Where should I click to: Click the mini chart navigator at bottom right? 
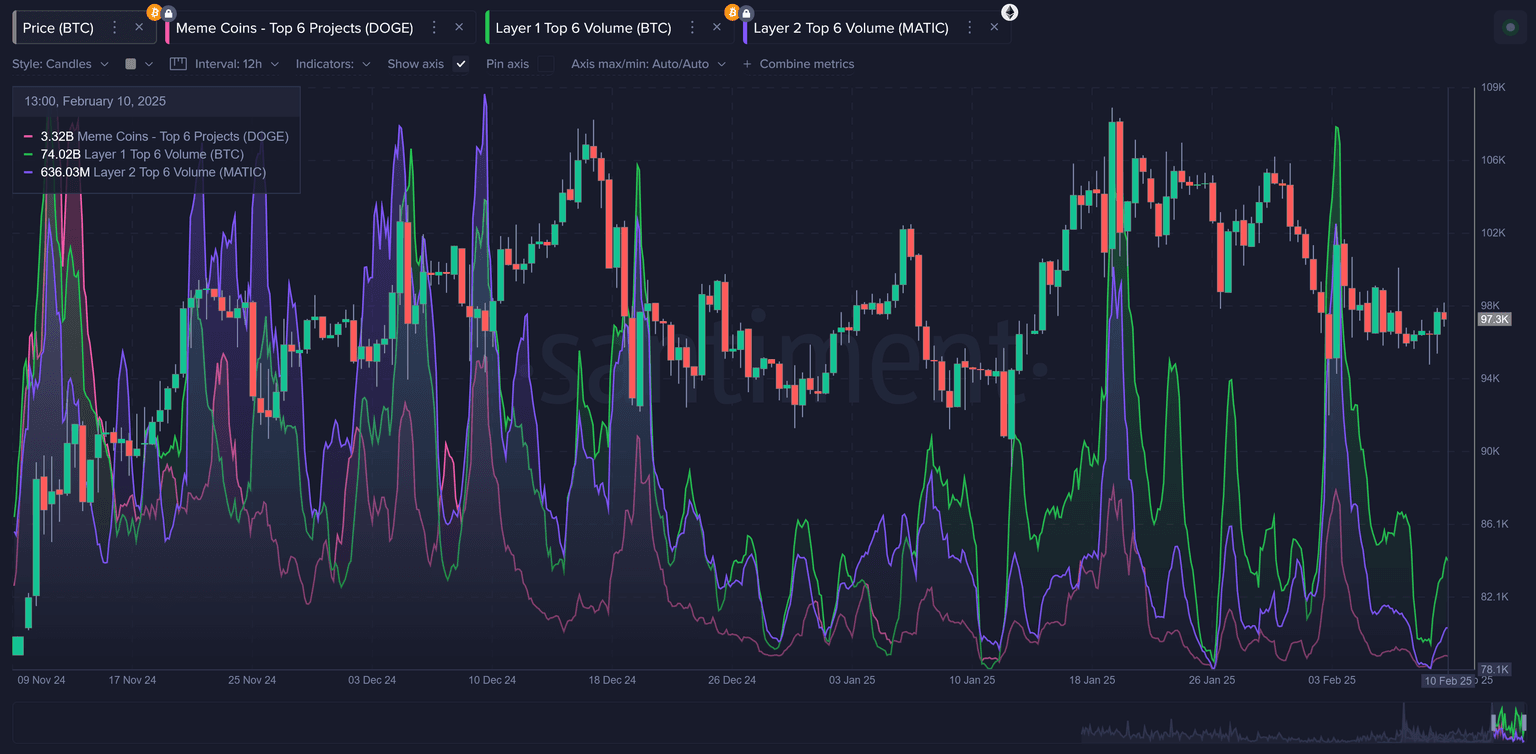1509,722
